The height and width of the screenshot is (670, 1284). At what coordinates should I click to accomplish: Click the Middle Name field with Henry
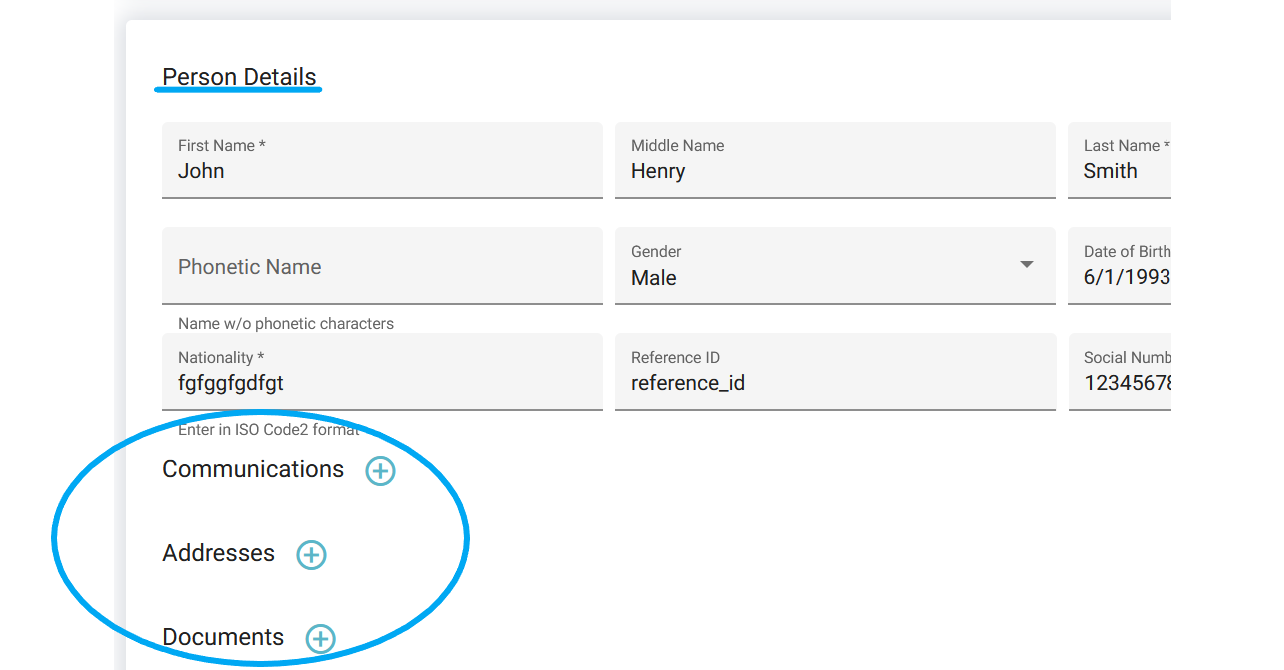click(834, 171)
